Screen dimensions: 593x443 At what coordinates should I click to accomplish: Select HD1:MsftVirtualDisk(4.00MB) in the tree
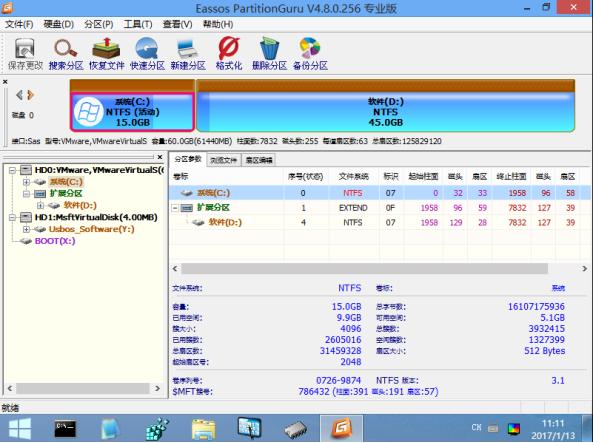tap(96, 217)
